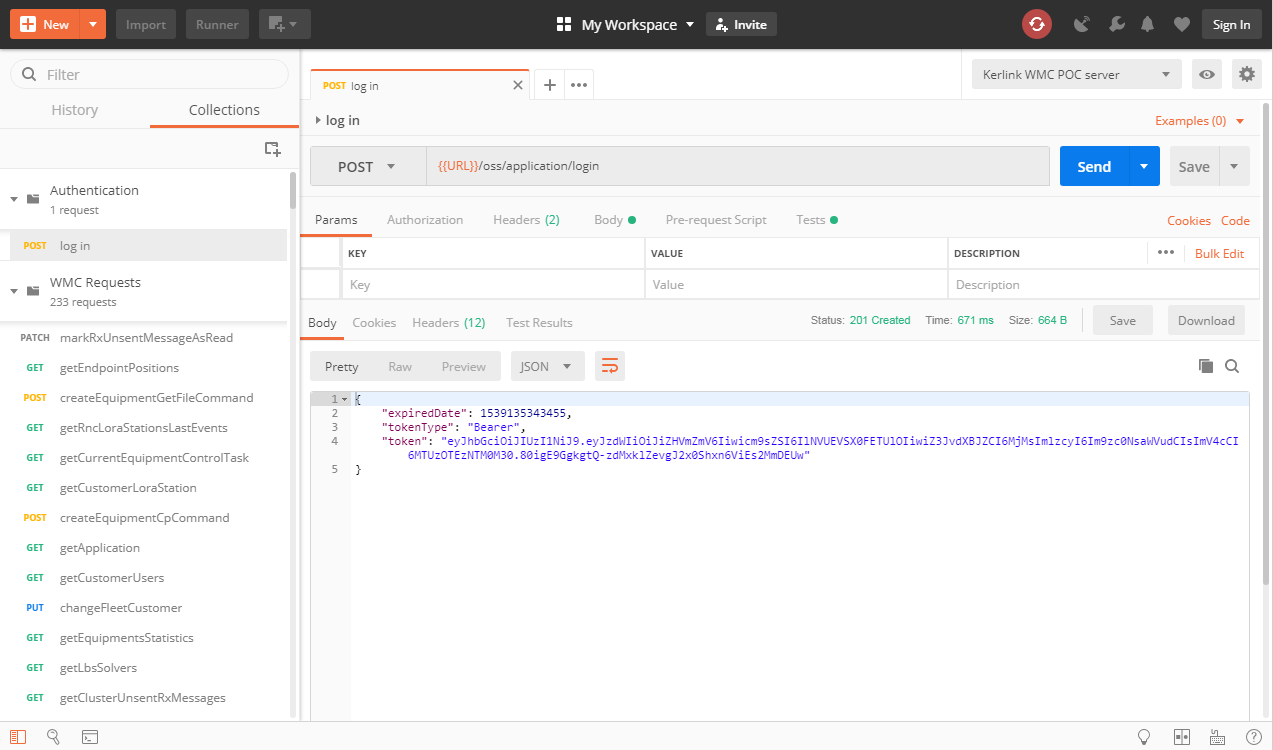
Task: Open the notifications bell
Action: point(1148,24)
